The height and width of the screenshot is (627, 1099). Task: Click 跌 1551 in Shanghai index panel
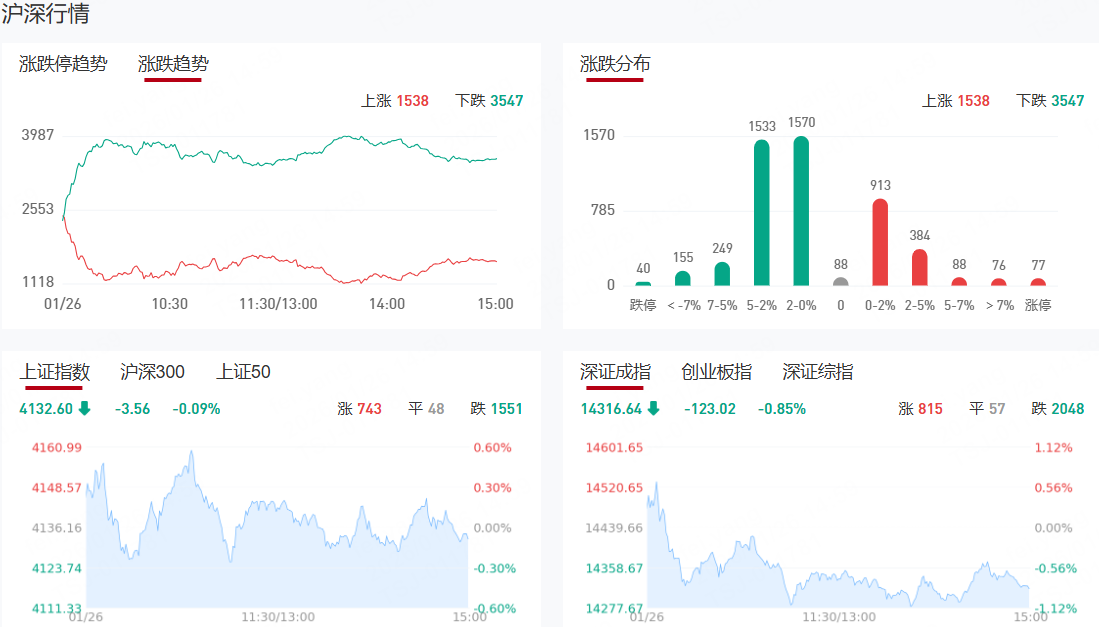(x=496, y=408)
